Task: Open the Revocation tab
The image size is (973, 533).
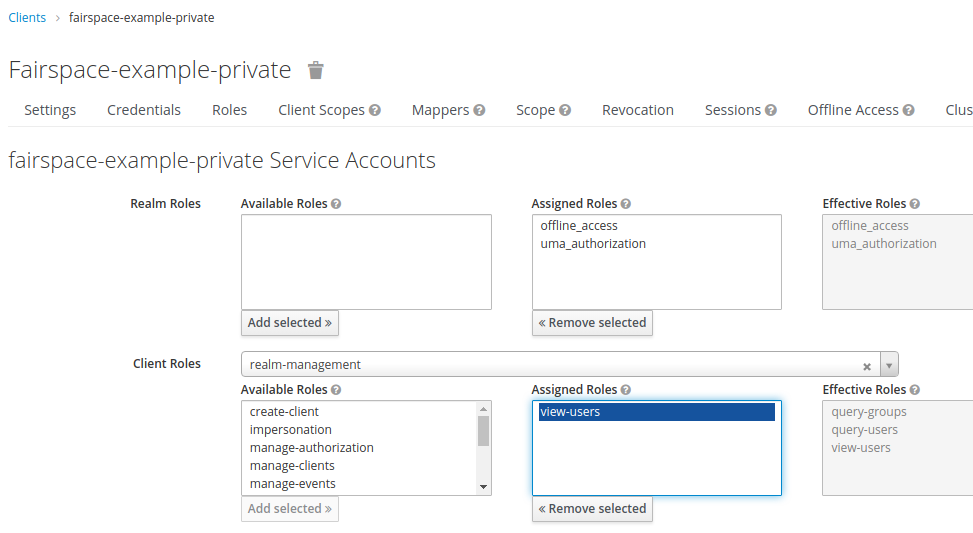Action: pyautogui.click(x=638, y=110)
